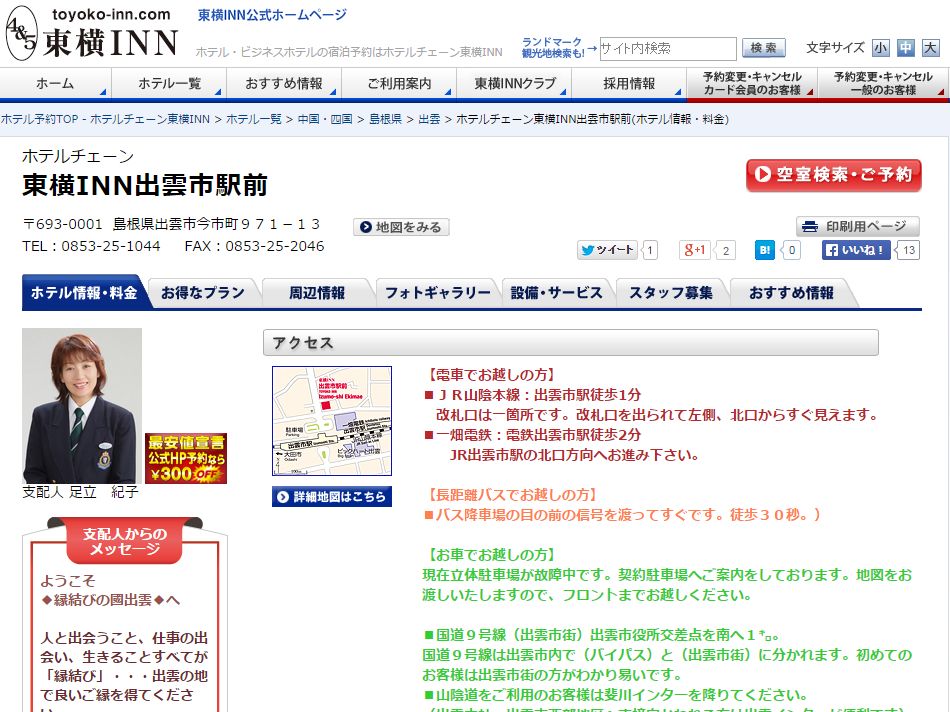This screenshot has width=950, height=712.
Task: Click the FAX：0853-25-2046 text
Action: pyautogui.click(x=254, y=246)
